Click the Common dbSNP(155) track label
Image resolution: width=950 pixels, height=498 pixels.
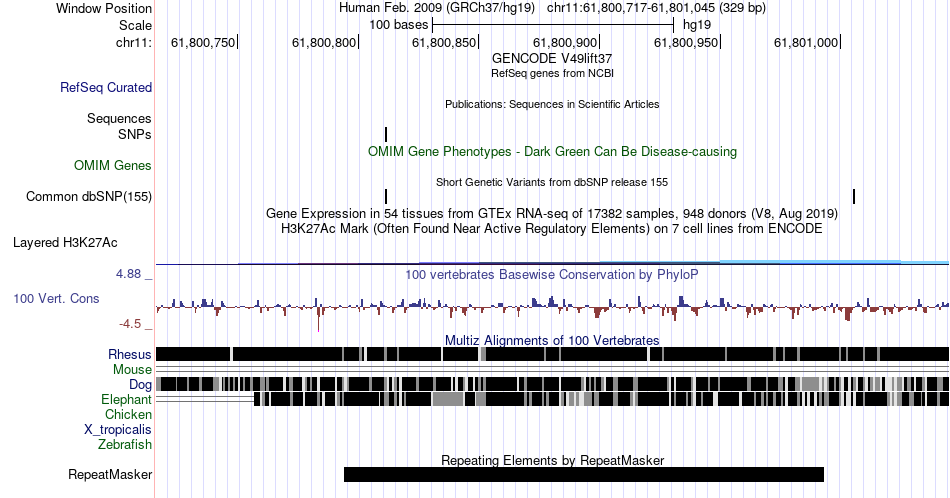[x=89, y=197]
